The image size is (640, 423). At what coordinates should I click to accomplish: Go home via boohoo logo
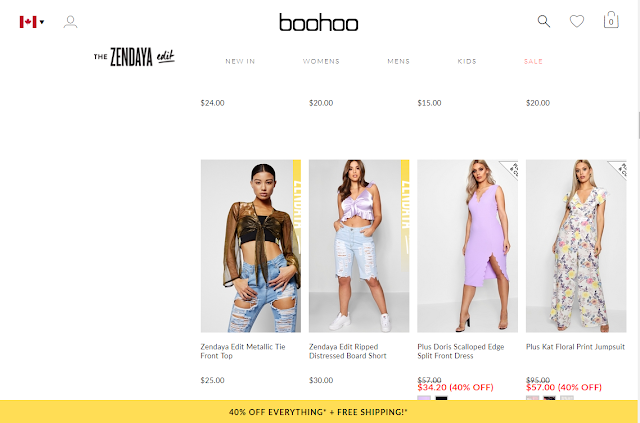pos(319,22)
